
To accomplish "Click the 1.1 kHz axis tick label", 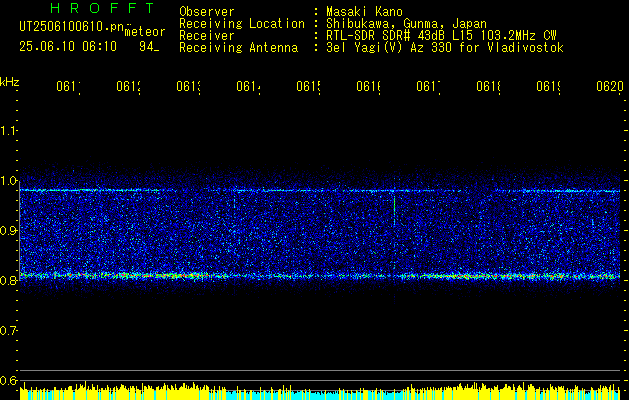I will (8, 130).
